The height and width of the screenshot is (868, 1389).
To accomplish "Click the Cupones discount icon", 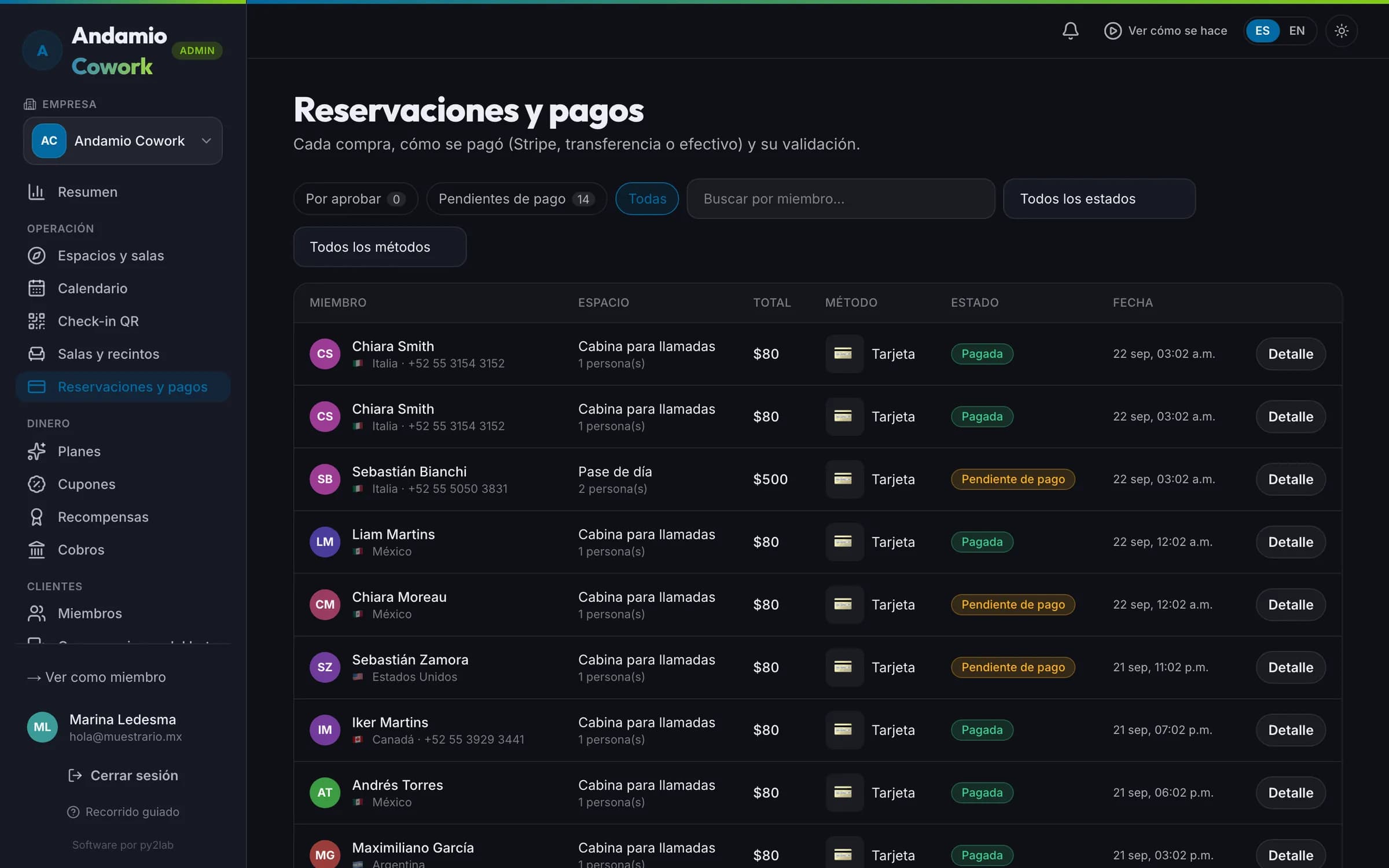I will point(36,484).
